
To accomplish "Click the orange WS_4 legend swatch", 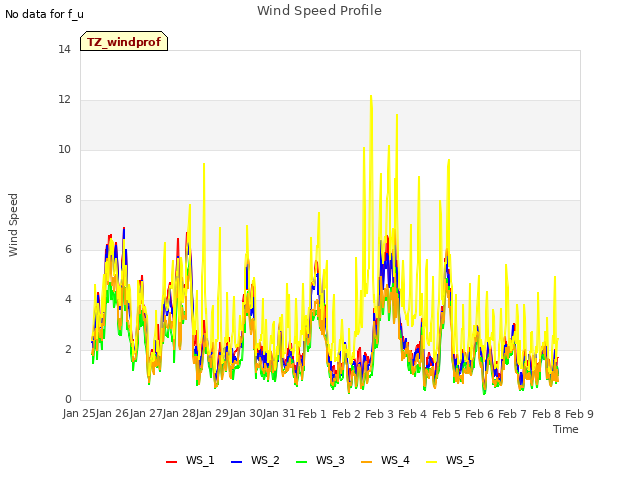I will 367,462.
